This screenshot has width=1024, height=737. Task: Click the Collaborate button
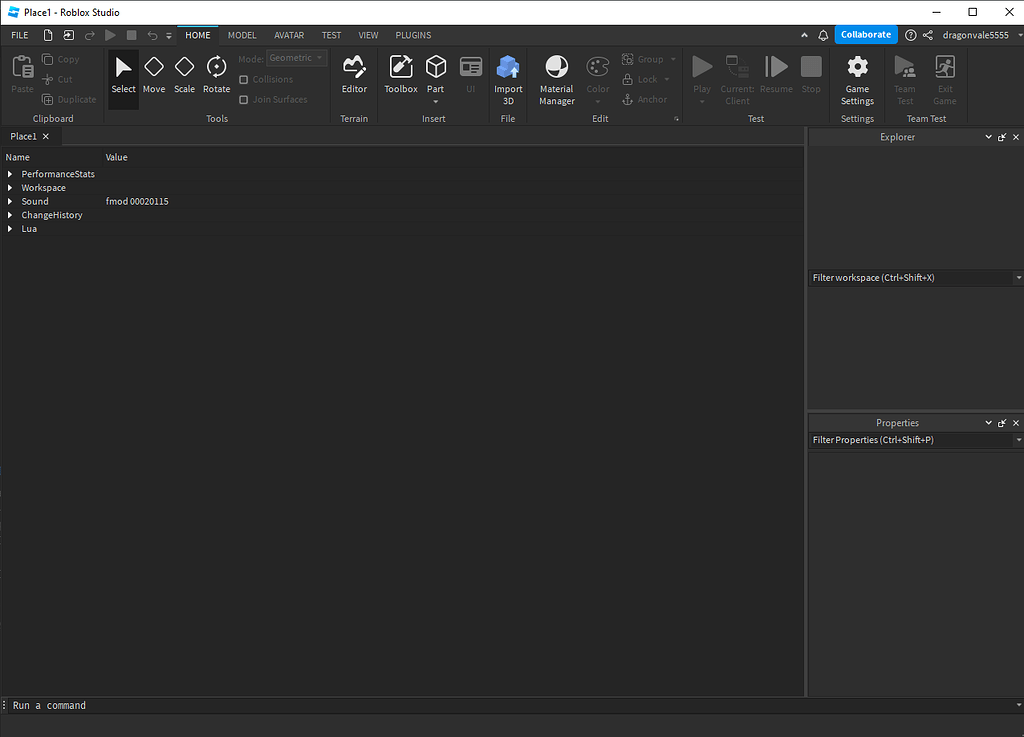[x=865, y=35]
